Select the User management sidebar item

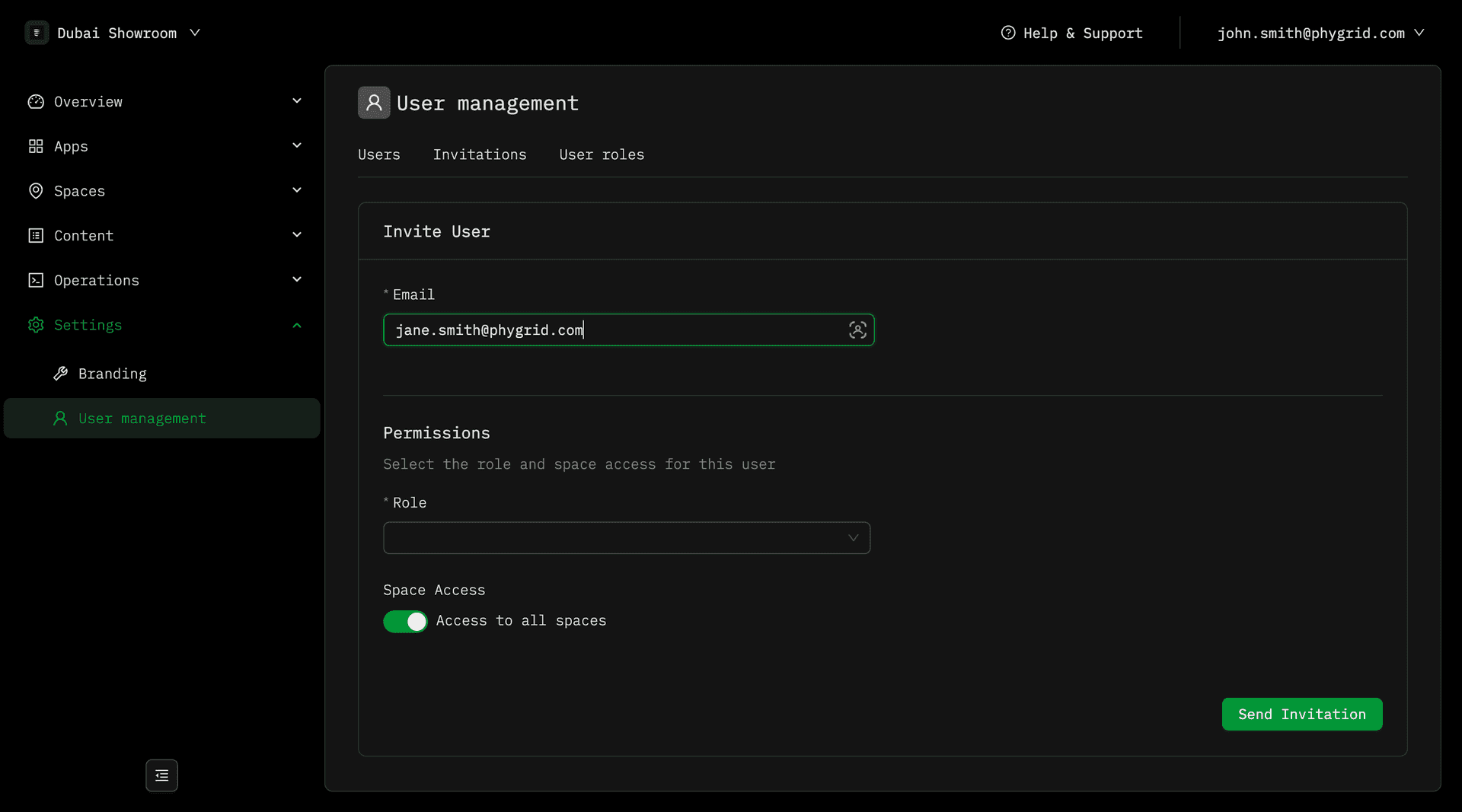coord(161,419)
